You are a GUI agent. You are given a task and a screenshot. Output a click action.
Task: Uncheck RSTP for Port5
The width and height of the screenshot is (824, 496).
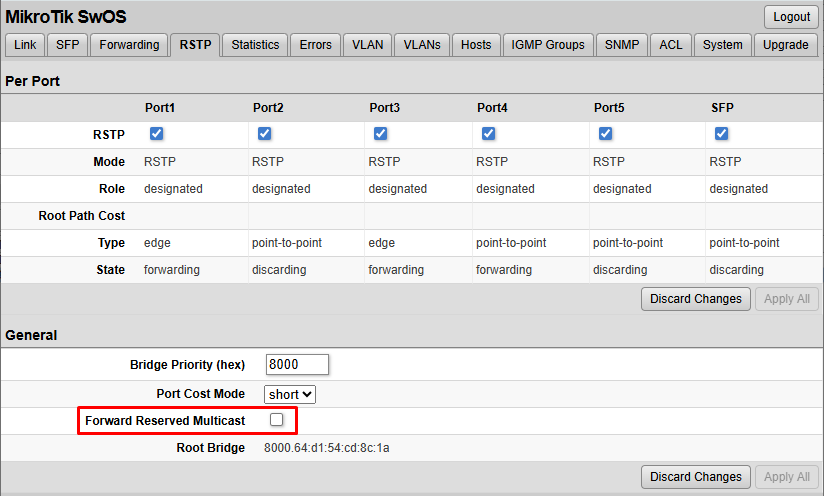click(605, 133)
